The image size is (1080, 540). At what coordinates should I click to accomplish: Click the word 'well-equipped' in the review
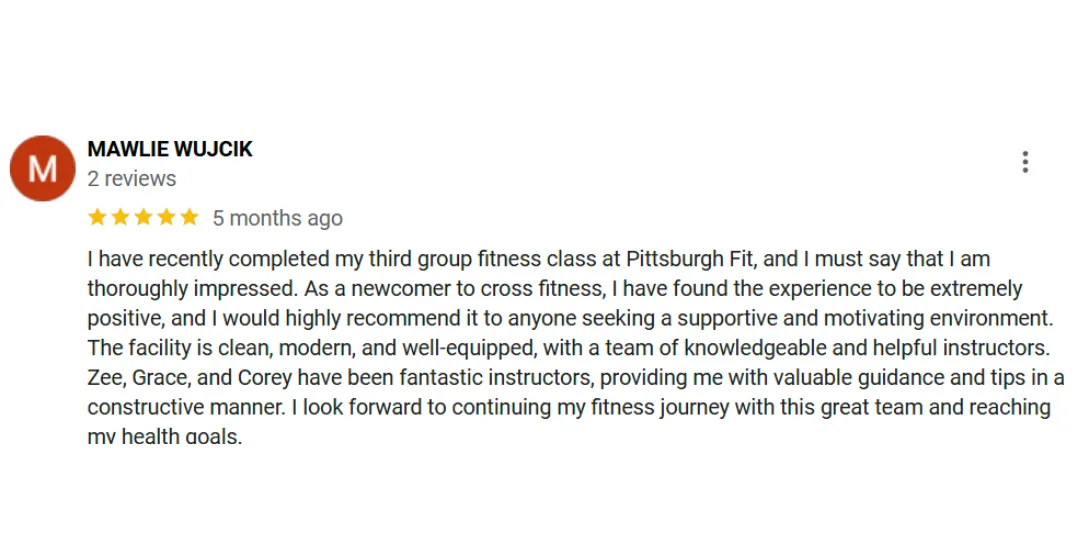[468, 349]
